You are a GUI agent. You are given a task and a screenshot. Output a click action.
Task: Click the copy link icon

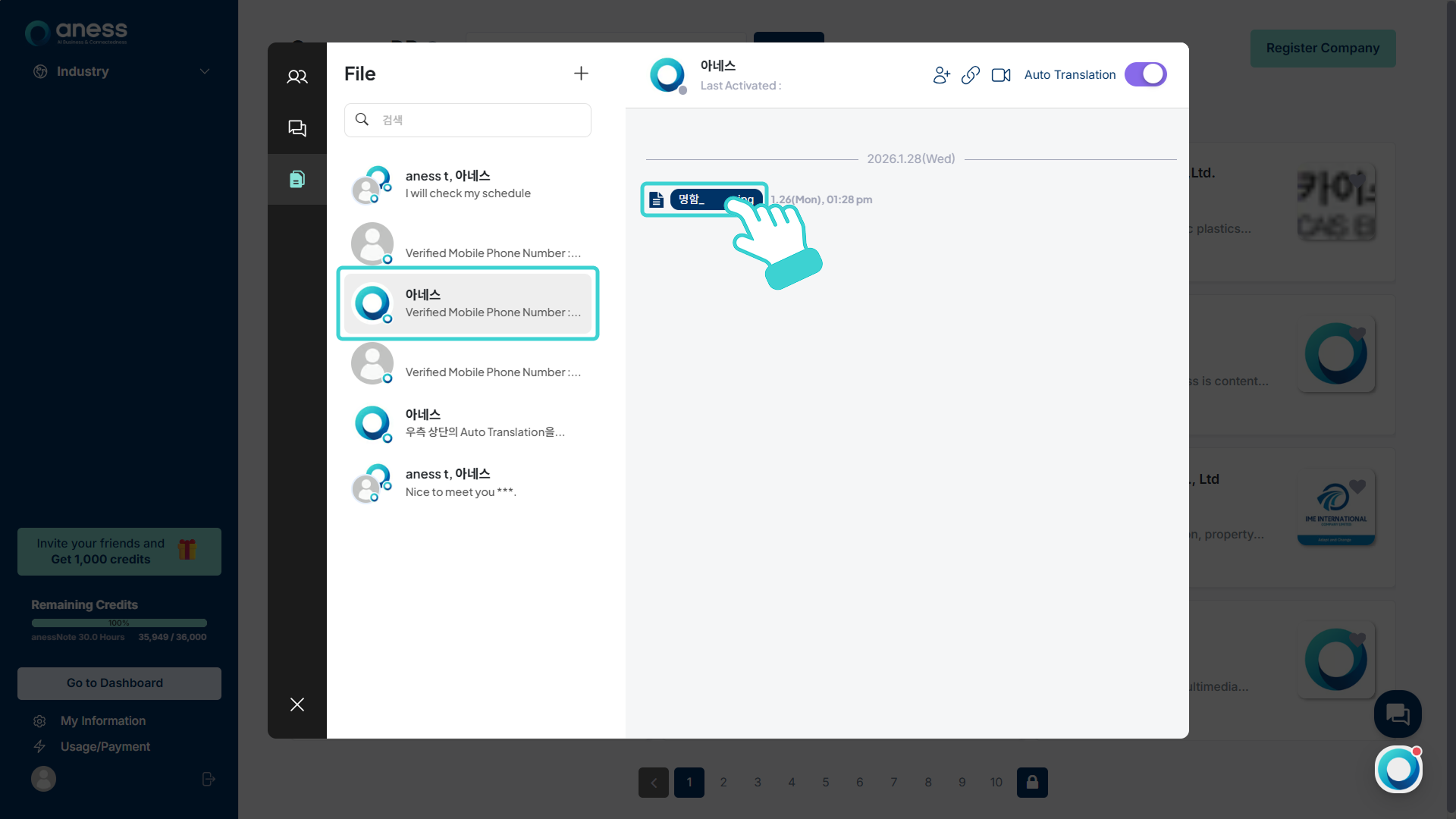pyautogui.click(x=971, y=75)
